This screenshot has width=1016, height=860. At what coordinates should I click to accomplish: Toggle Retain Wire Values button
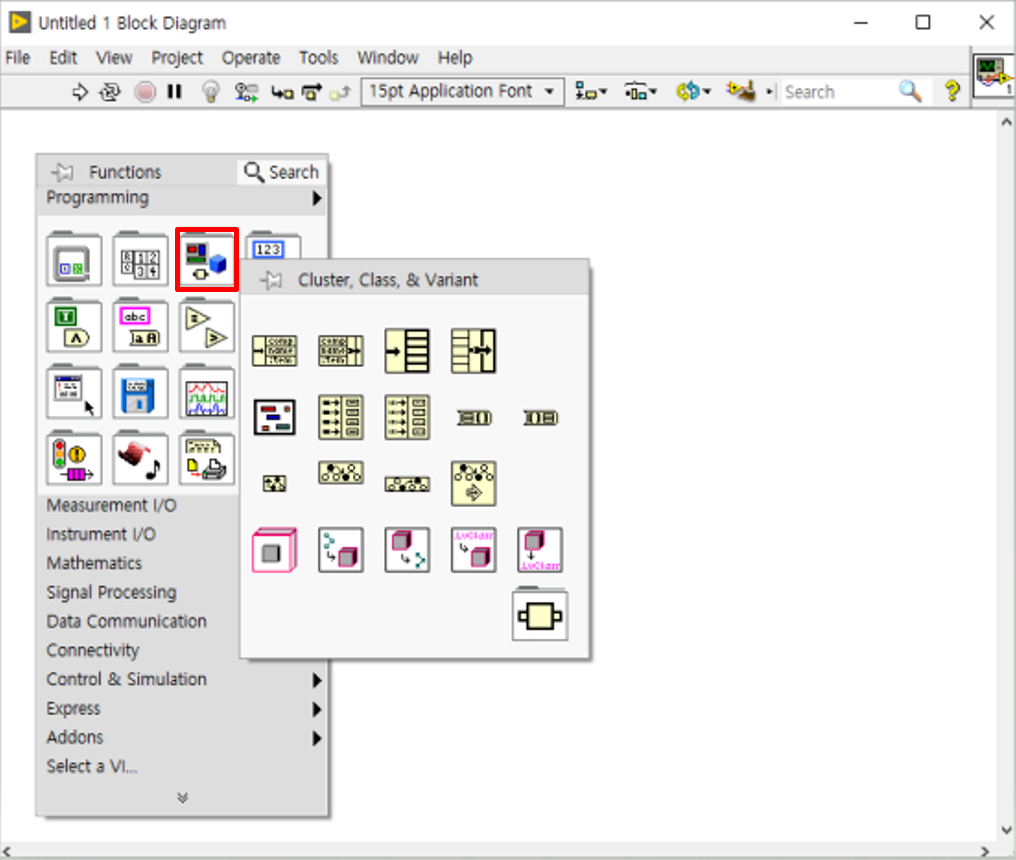(x=246, y=92)
